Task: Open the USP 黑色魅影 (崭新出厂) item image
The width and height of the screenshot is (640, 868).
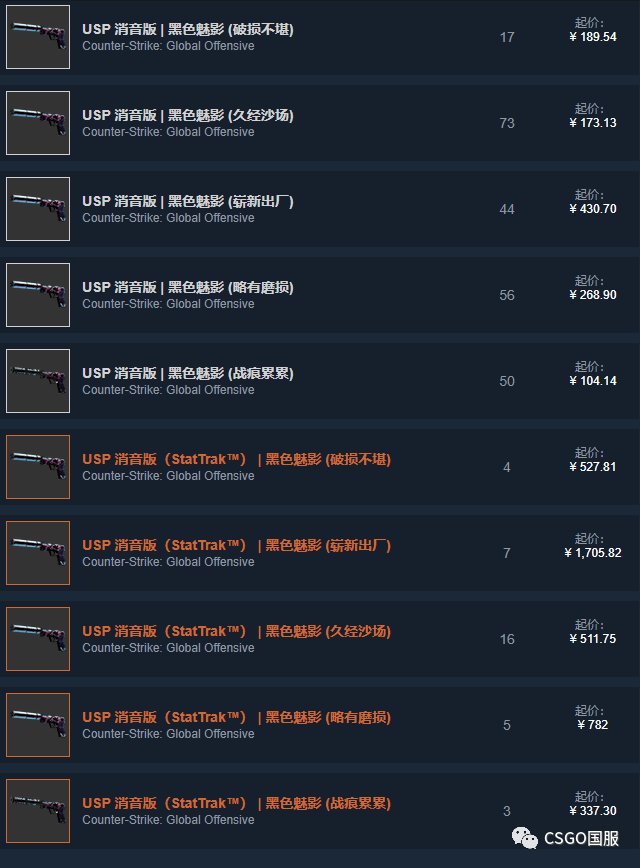Action: tap(38, 209)
